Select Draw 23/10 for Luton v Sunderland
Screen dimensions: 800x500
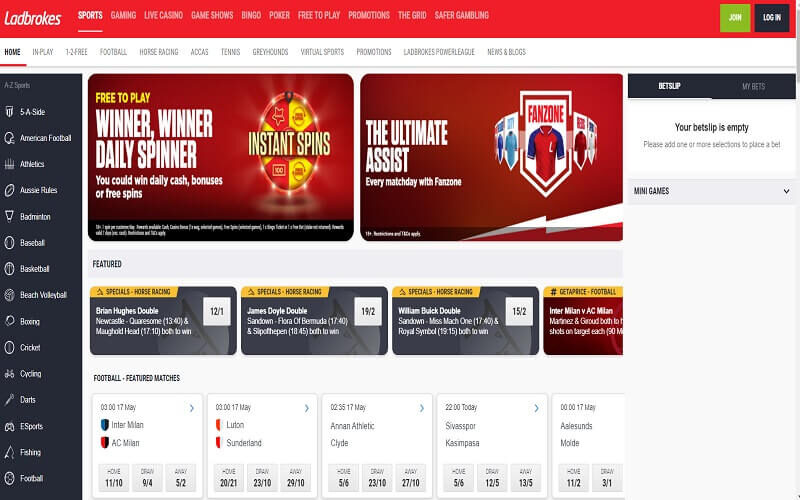point(262,478)
